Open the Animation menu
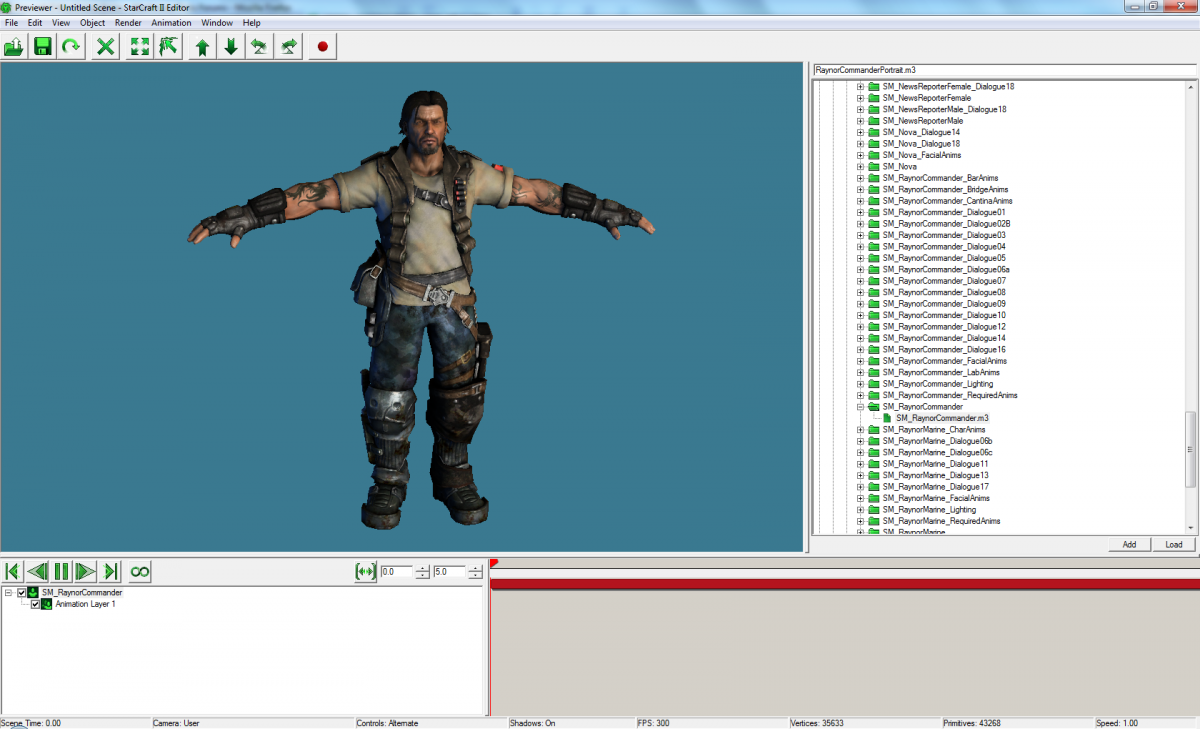The height and width of the screenshot is (729, 1200). [x=171, y=22]
